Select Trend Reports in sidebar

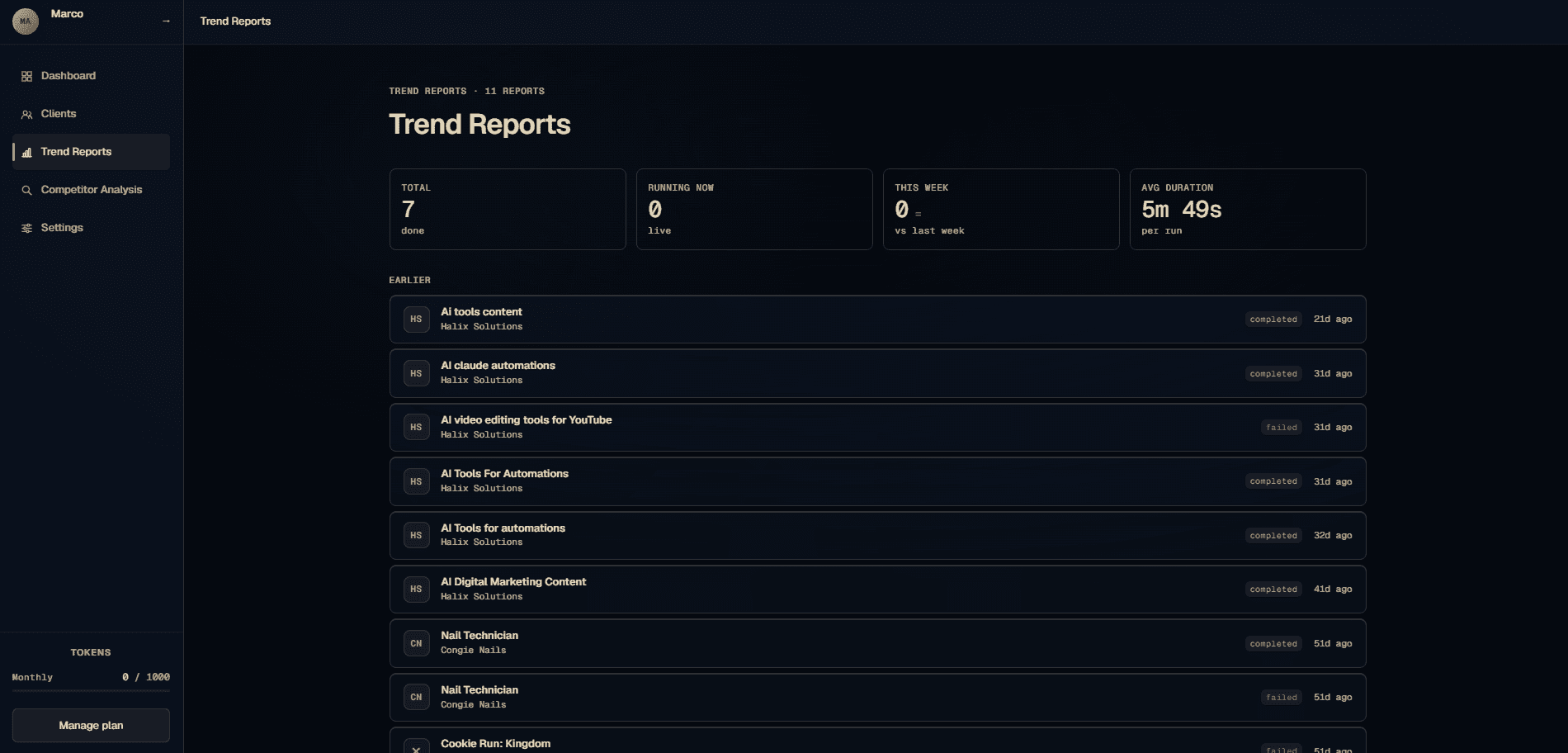[x=91, y=152]
